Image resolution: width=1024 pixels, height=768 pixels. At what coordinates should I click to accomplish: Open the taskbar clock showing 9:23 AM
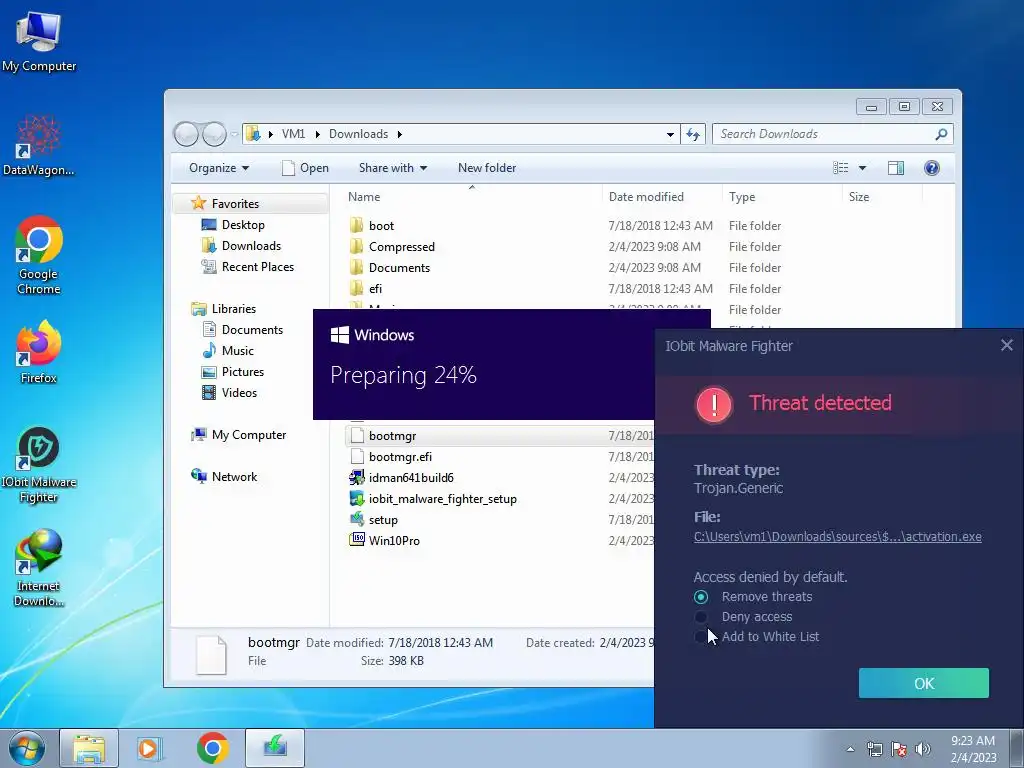click(x=972, y=748)
